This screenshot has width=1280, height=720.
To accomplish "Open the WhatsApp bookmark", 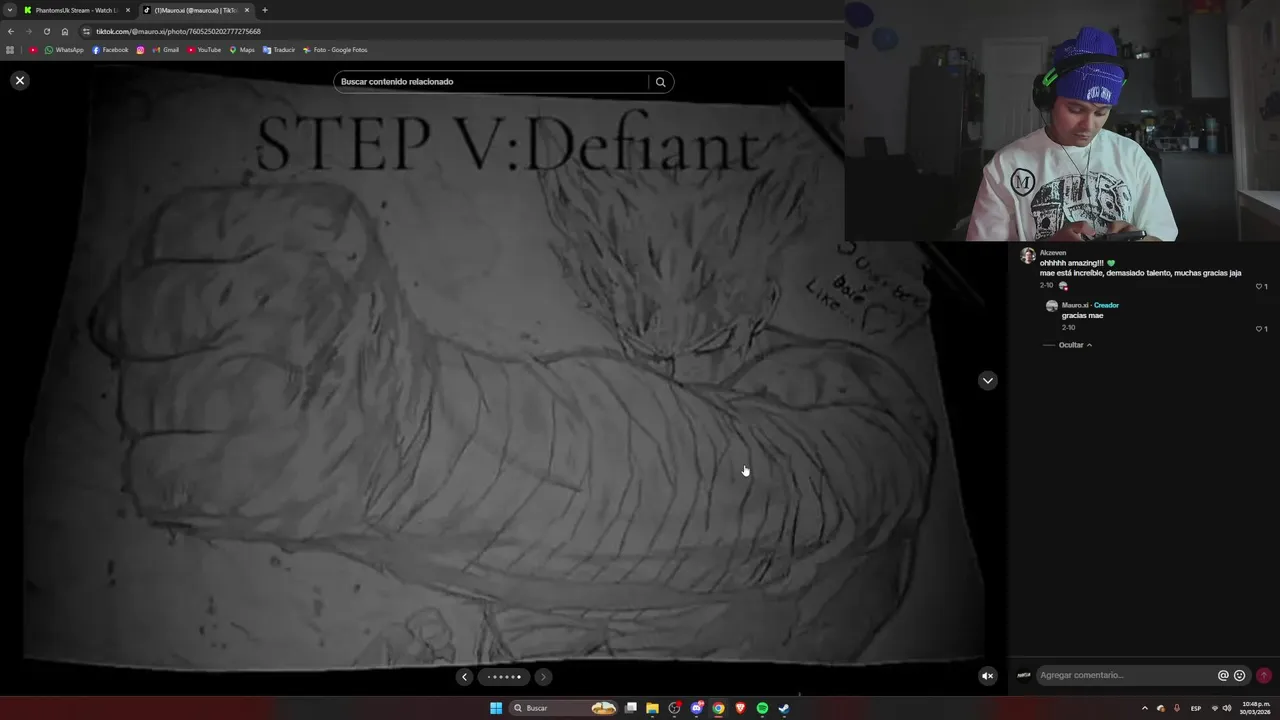I will pyautogui.click(x=64, y=50).
